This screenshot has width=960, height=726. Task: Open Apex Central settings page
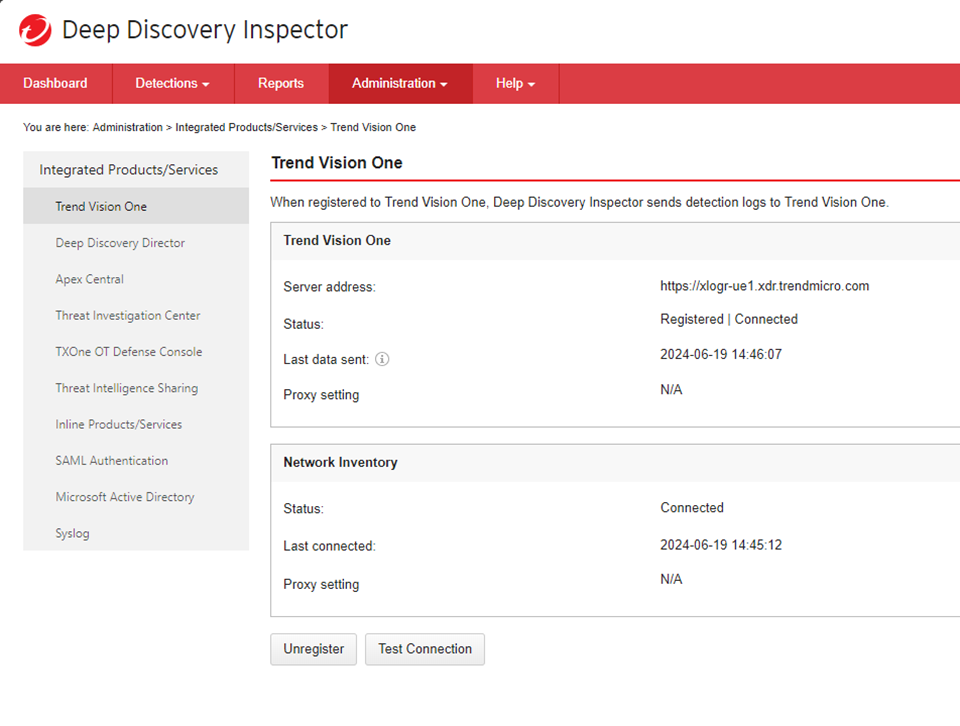90,279
